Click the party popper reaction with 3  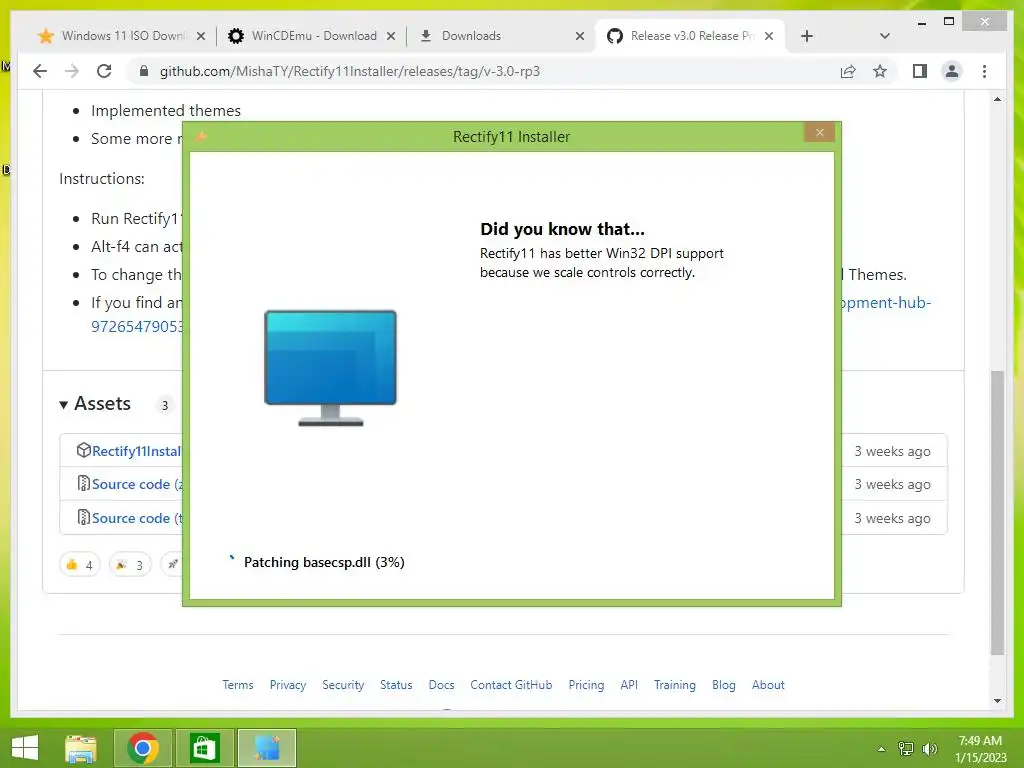coord(130,565)
